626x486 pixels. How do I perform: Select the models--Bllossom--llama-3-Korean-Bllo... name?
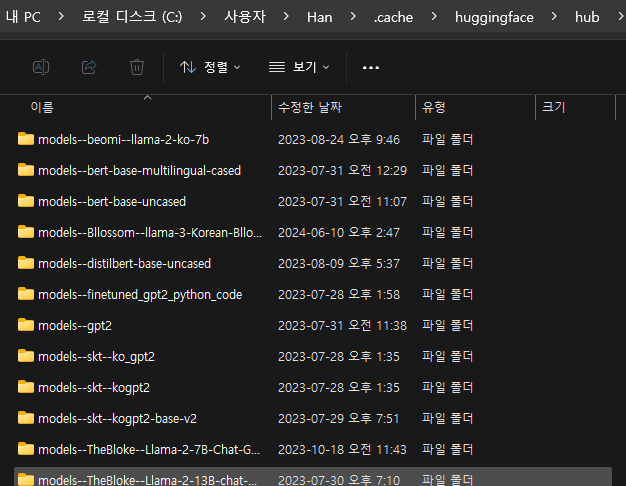(150, 233)
